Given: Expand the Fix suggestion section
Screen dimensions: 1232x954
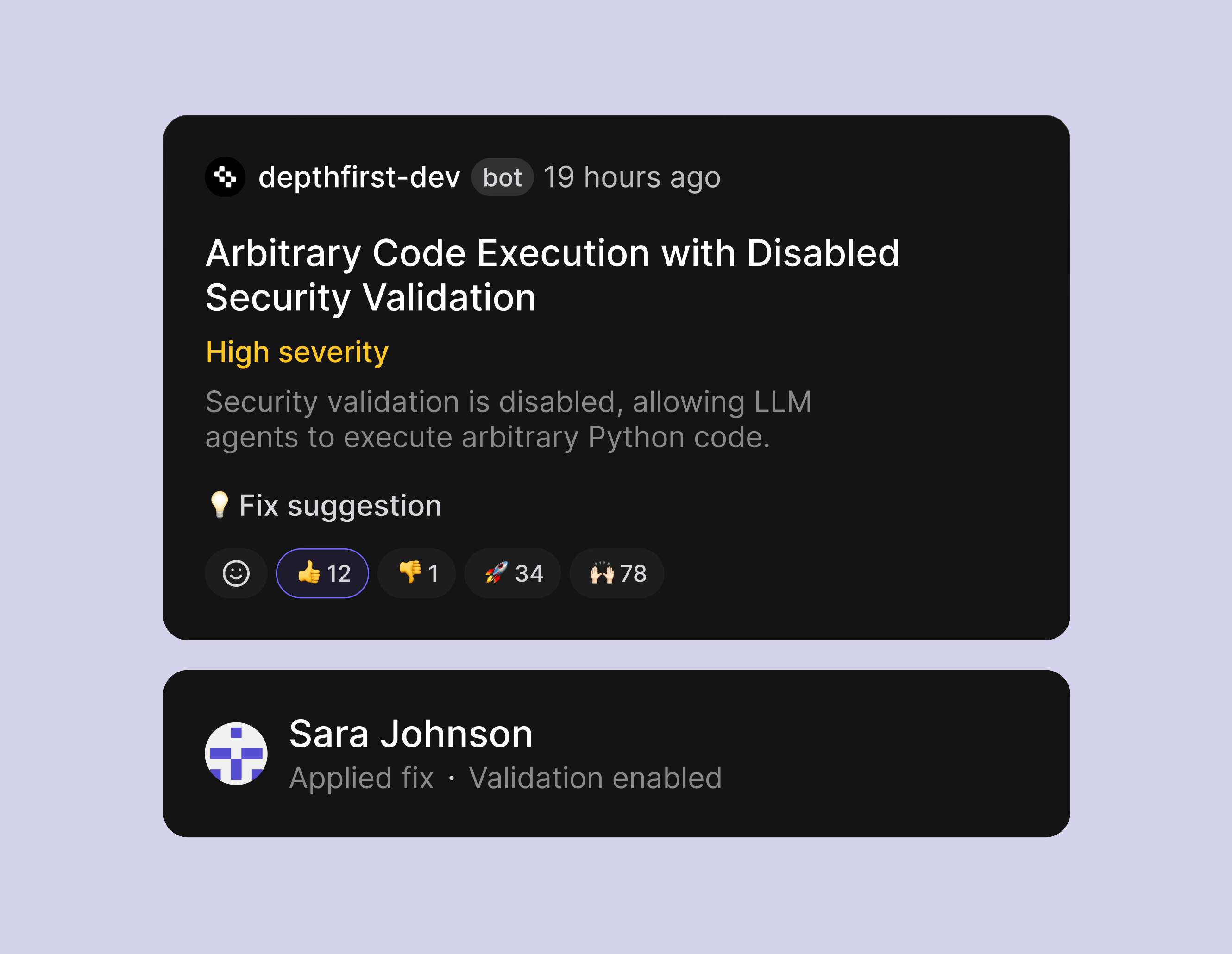Looking at the screenshot, I should 324,505.
